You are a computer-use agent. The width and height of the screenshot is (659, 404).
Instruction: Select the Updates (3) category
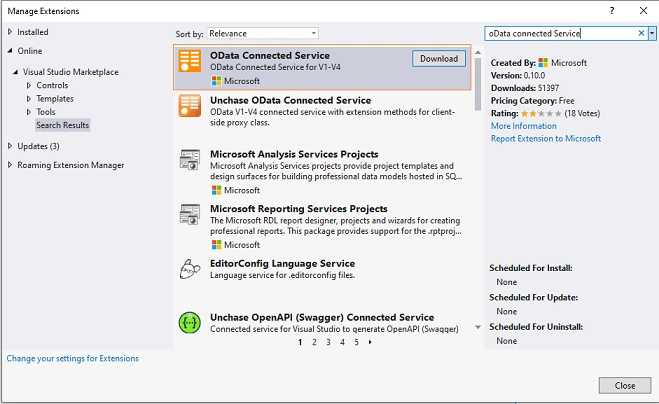(x=38, y=146)
